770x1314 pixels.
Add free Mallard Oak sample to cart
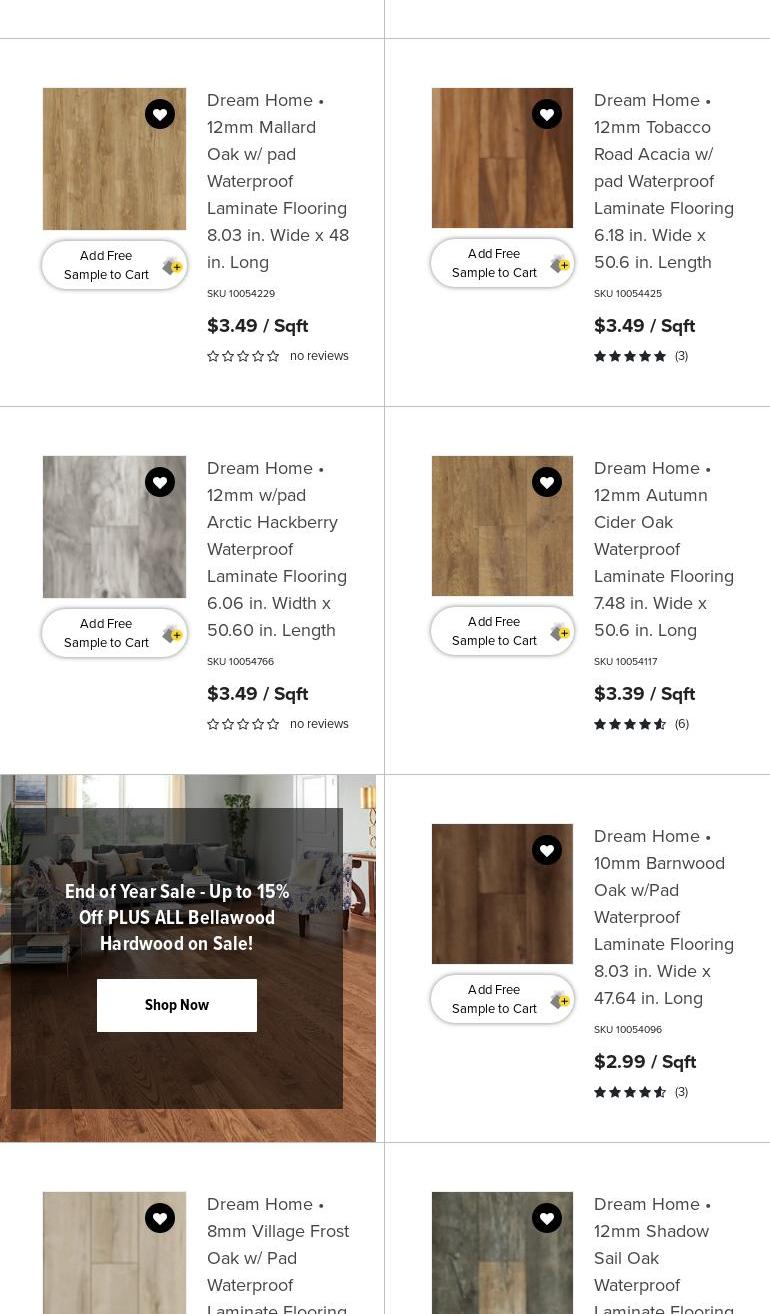[114, 265]
